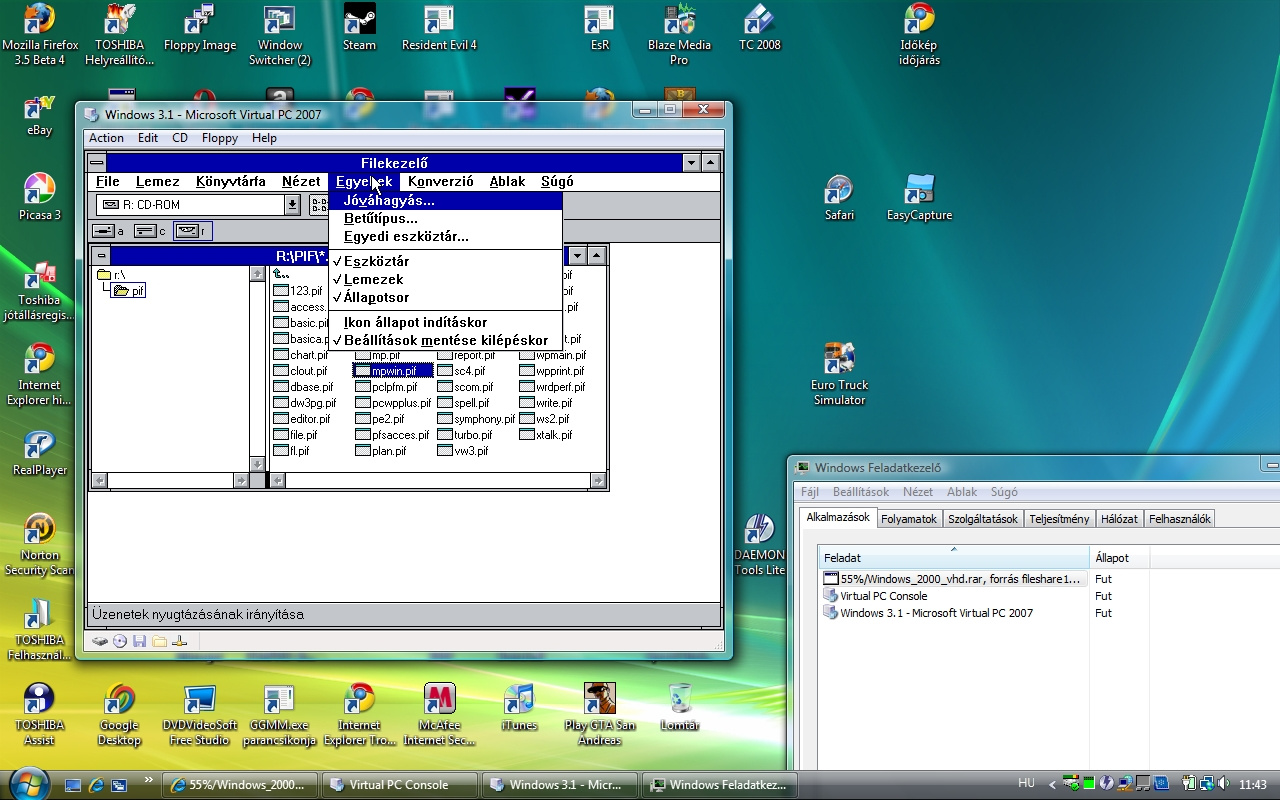This screenshot has width=1280, height=800.
Task: Click Windows Feladatkezelő taskbar button
Action: tap(722, 785)
